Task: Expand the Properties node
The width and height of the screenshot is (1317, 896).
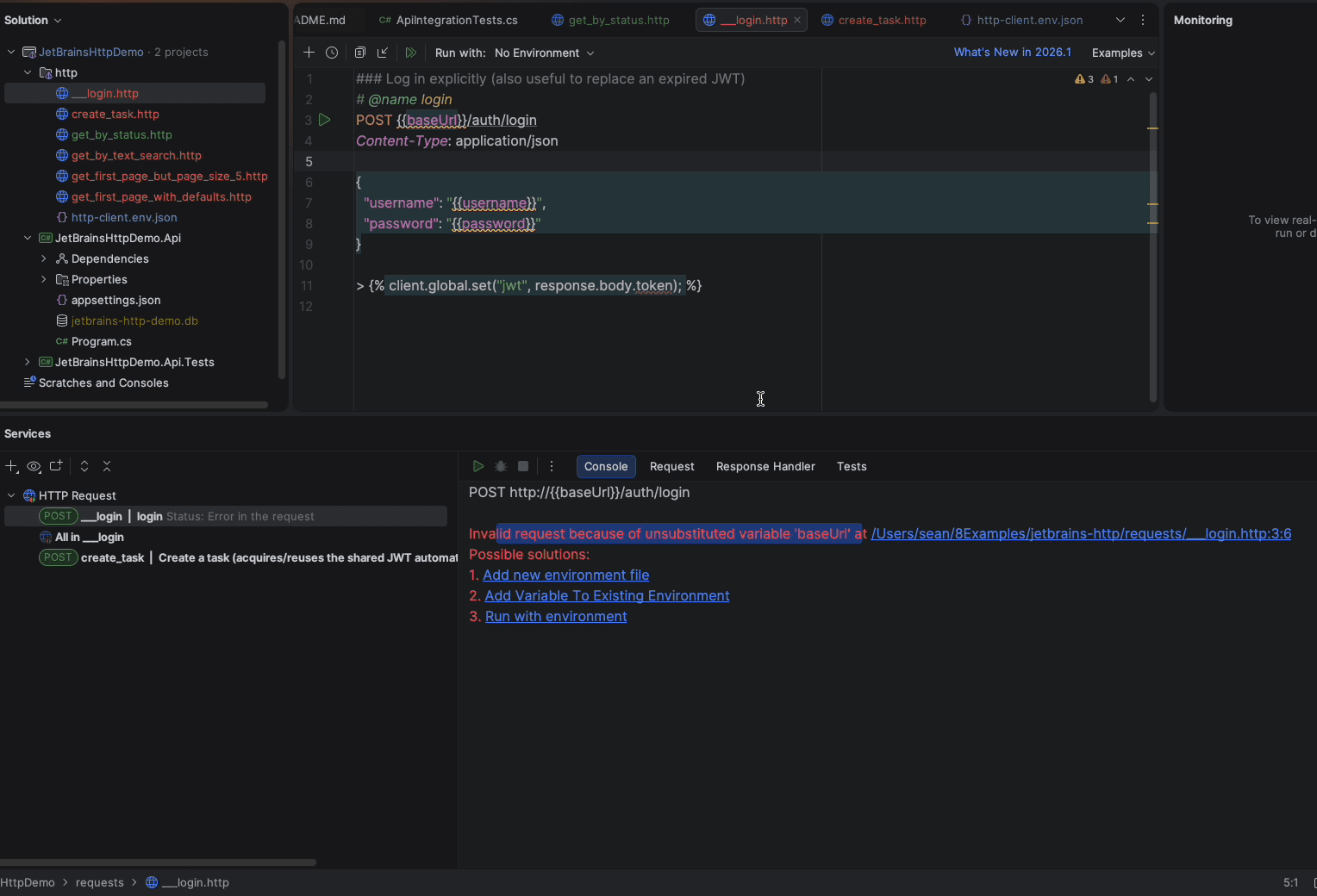Action: pyautogui.click(x=44, y=279)
